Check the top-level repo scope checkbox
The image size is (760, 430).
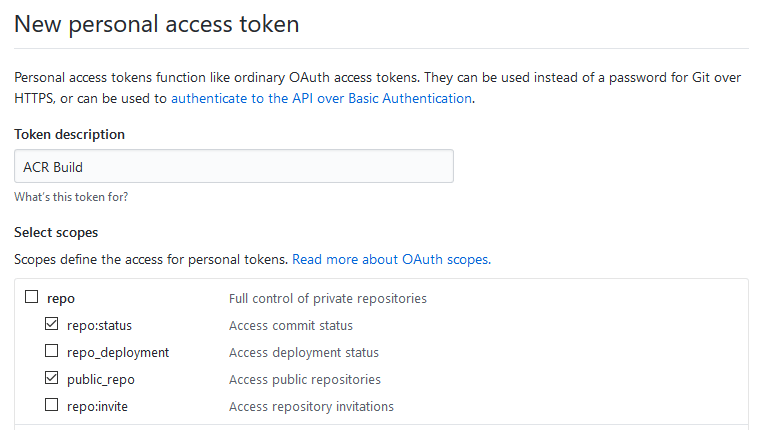point(31,297)
